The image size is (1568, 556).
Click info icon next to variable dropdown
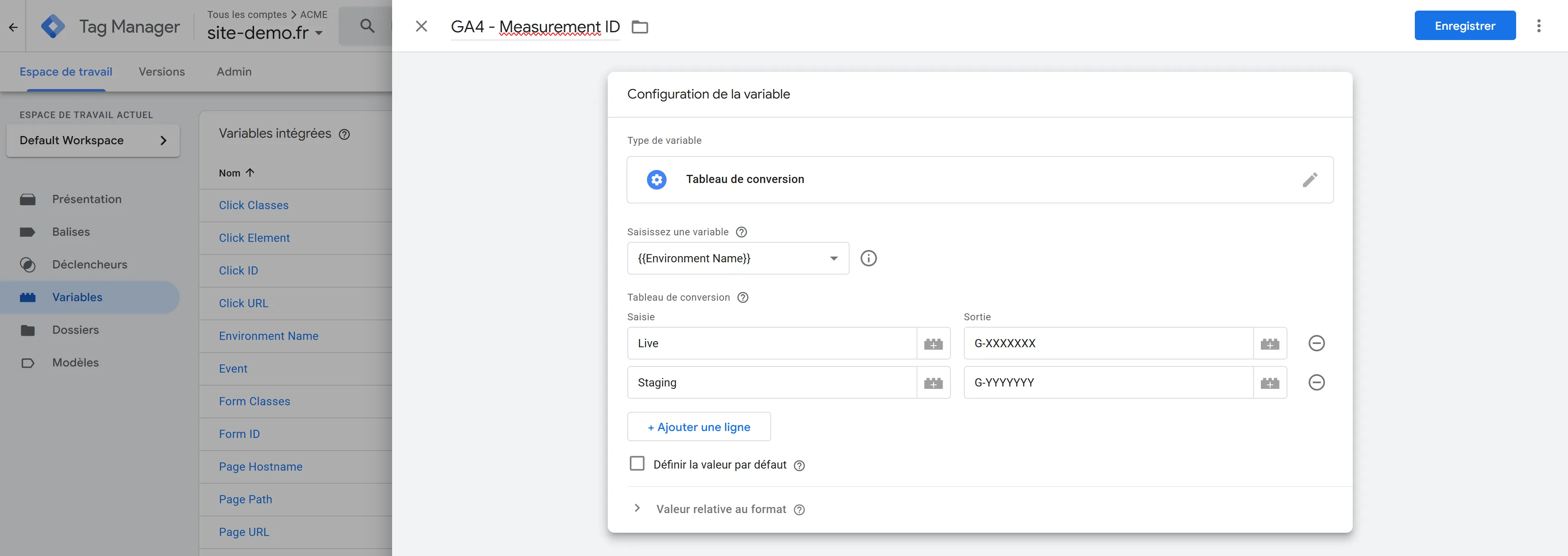tap(869, 258)
